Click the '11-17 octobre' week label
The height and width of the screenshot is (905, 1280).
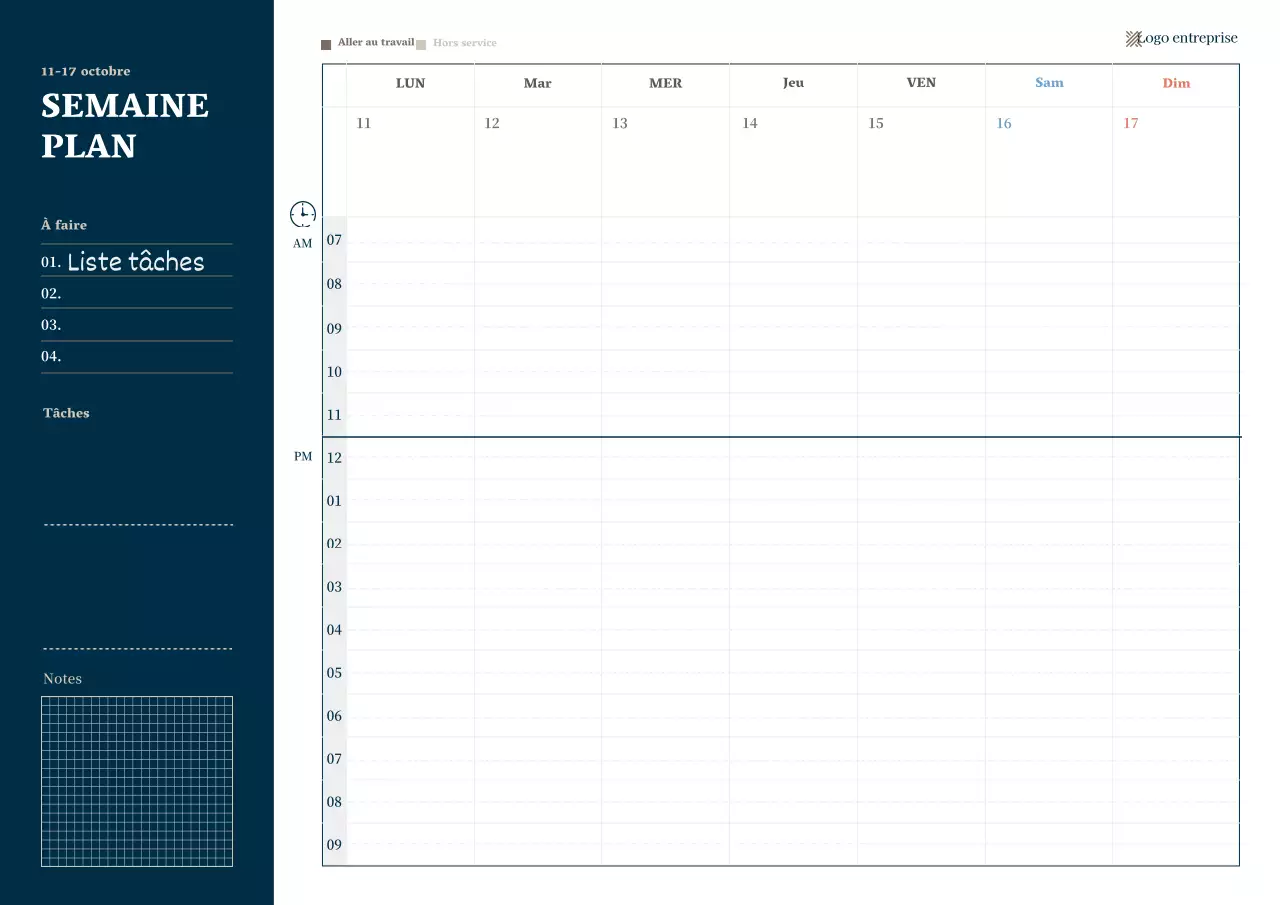tap(85, 71)
